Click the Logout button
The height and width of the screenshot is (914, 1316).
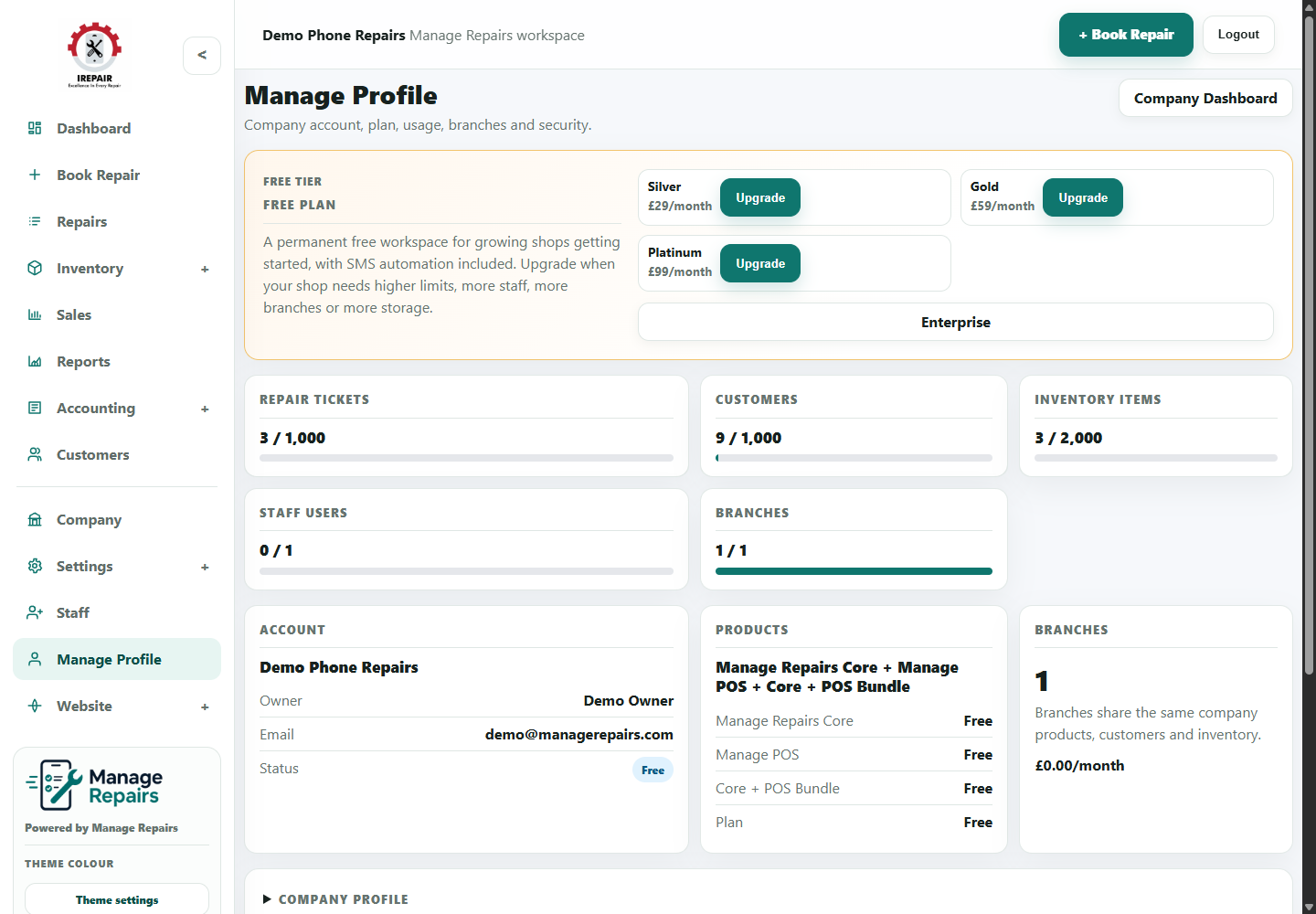[1238, 35]
